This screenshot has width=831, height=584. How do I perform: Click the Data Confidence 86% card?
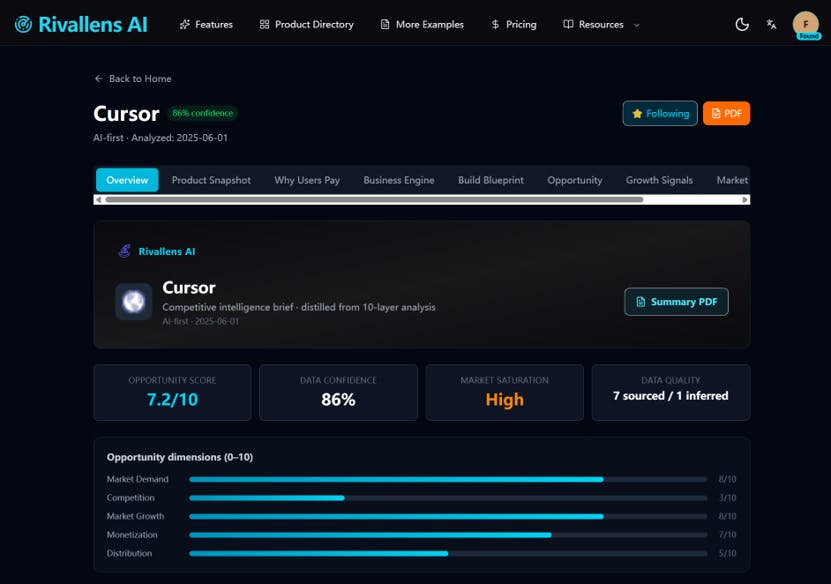pyautogui.click(x=338, y=393)
